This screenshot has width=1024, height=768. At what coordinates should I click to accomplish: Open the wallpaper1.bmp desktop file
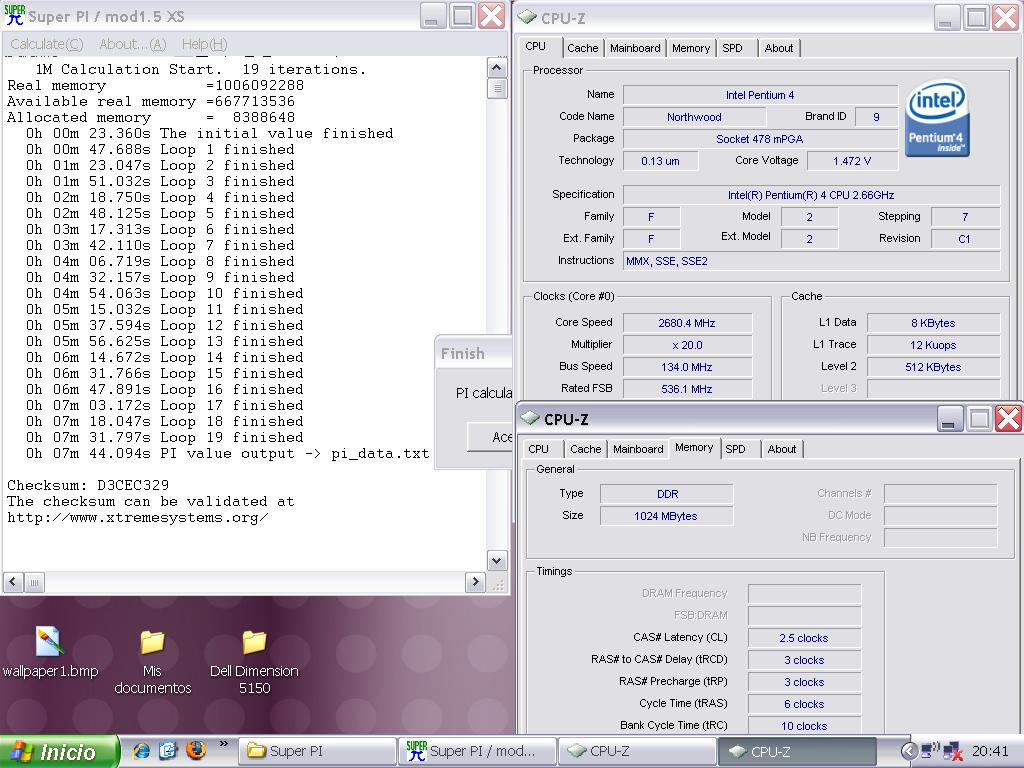point(50,652)
